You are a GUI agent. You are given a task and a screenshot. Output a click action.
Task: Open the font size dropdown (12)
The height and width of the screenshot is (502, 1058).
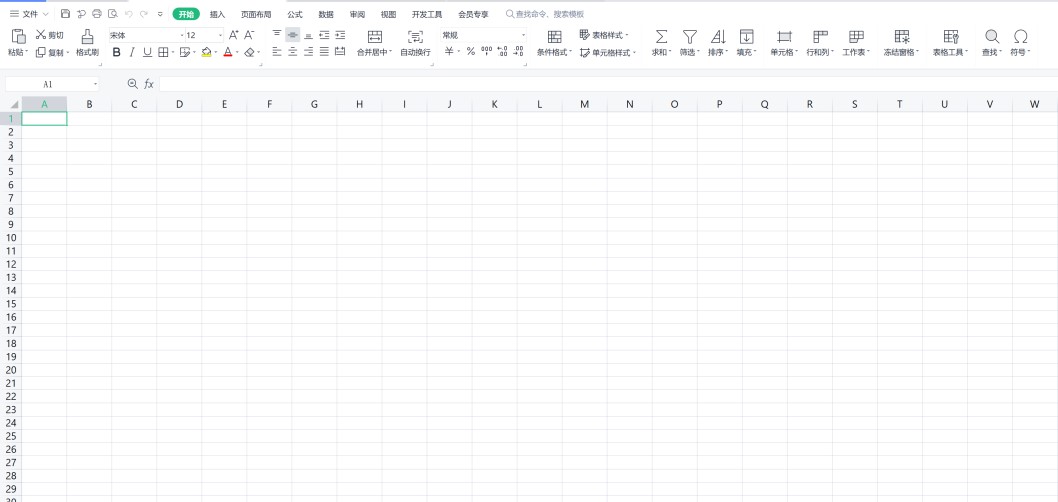click(x=220, y=35)
